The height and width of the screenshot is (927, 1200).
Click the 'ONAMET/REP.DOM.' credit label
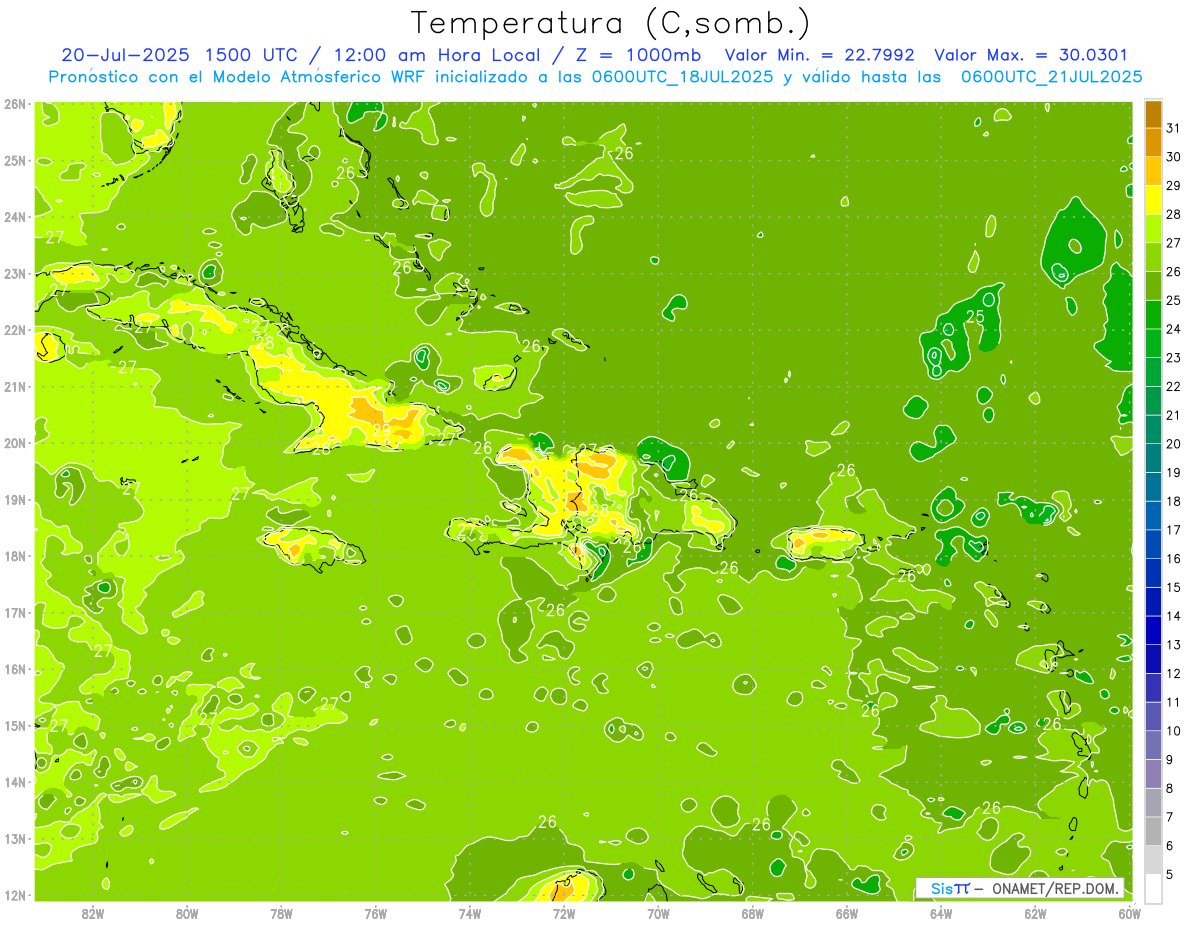pyautogui.click(x=1054, y=888)
